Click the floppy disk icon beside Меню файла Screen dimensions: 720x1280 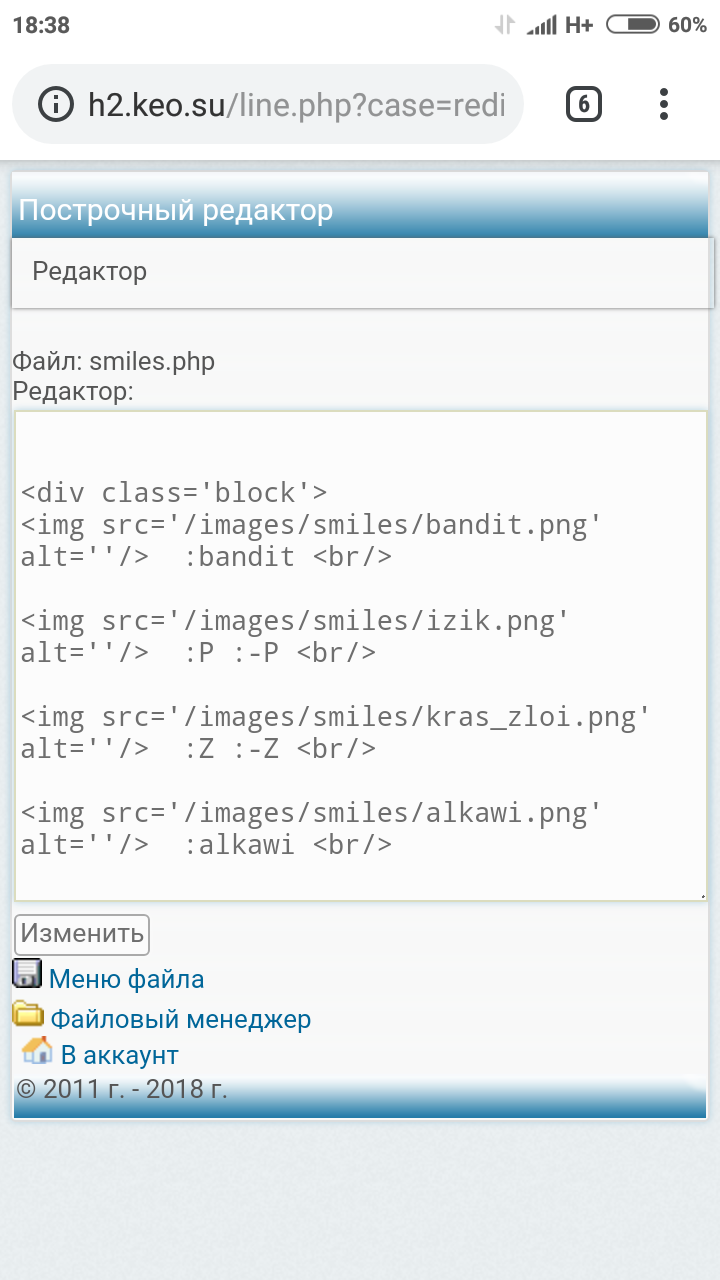(27, 974)
